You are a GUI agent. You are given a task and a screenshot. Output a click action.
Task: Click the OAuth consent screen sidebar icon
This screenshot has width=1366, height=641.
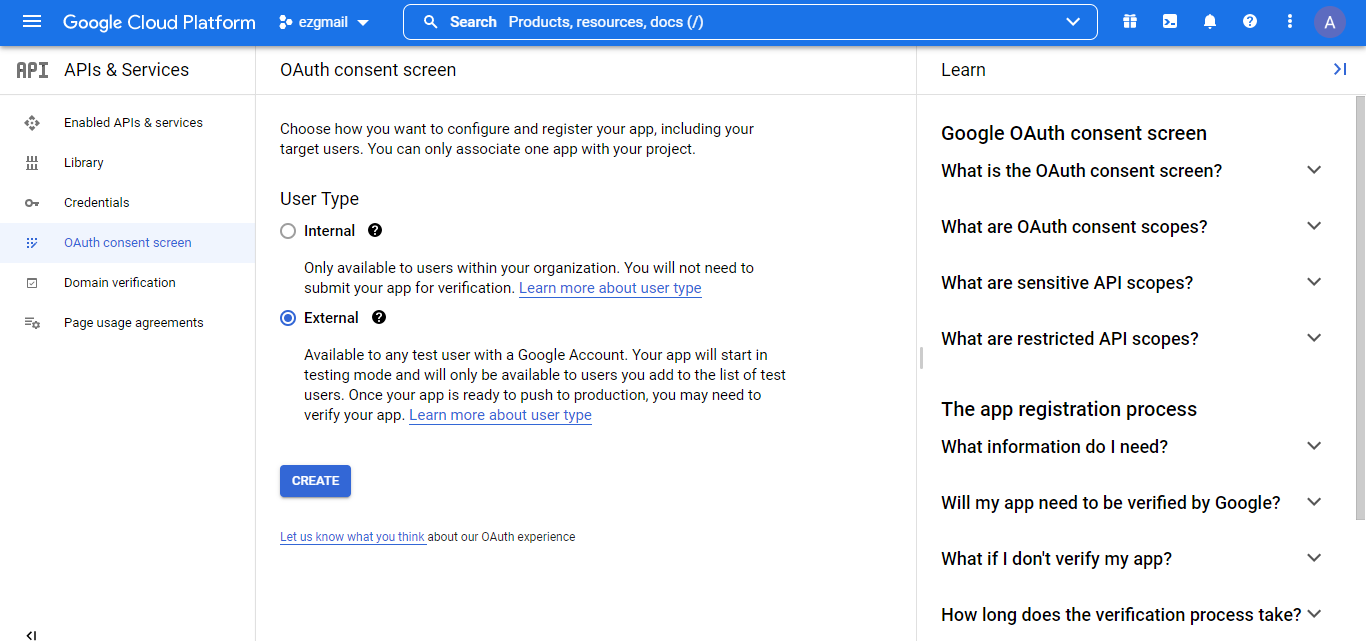point(32,243)
